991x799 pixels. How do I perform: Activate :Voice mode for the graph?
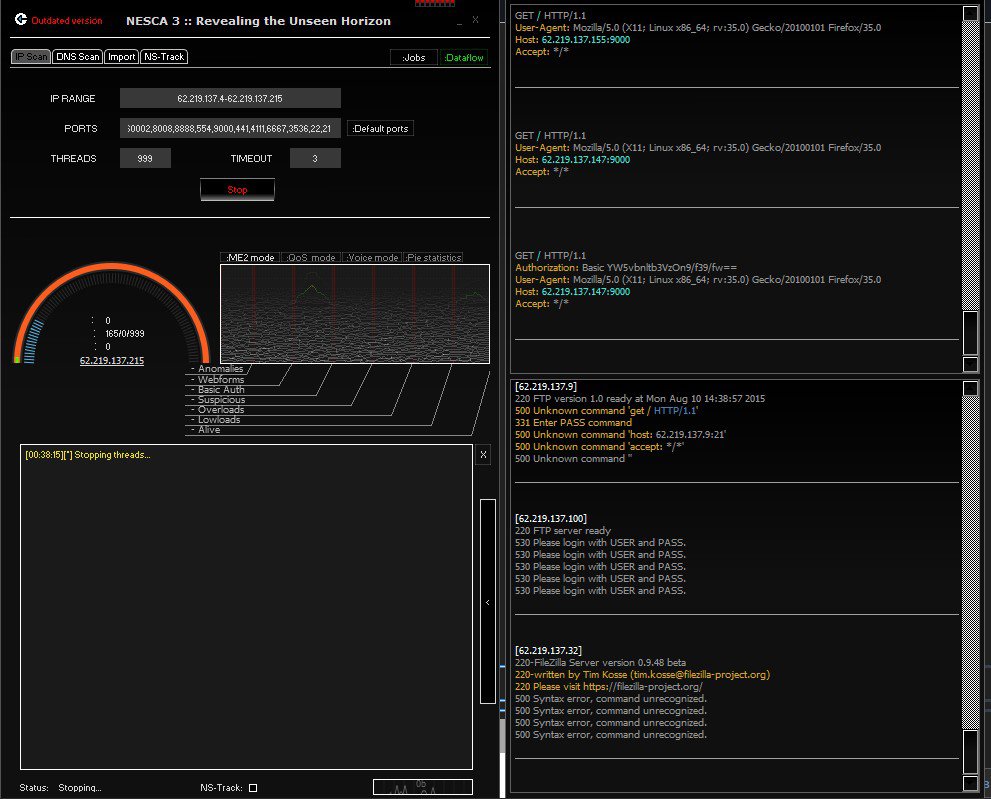coord(372,258)
